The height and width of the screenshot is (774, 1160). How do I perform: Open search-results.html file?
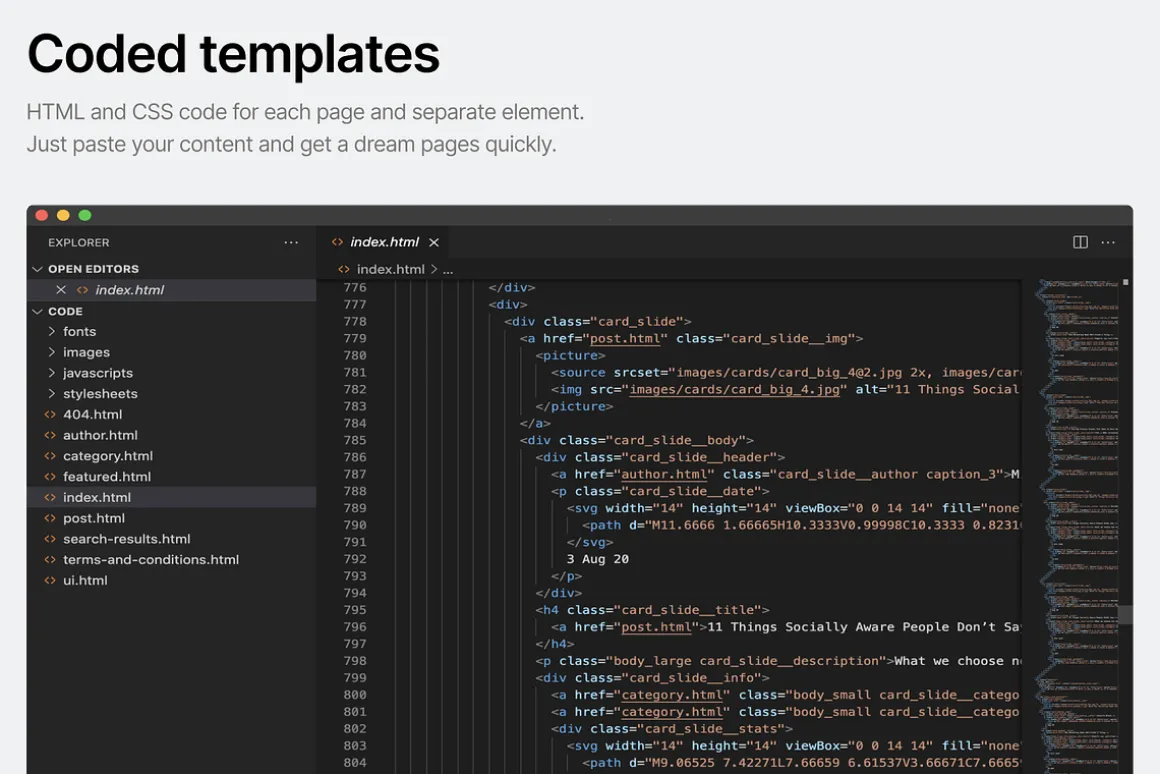click(127, 539)
